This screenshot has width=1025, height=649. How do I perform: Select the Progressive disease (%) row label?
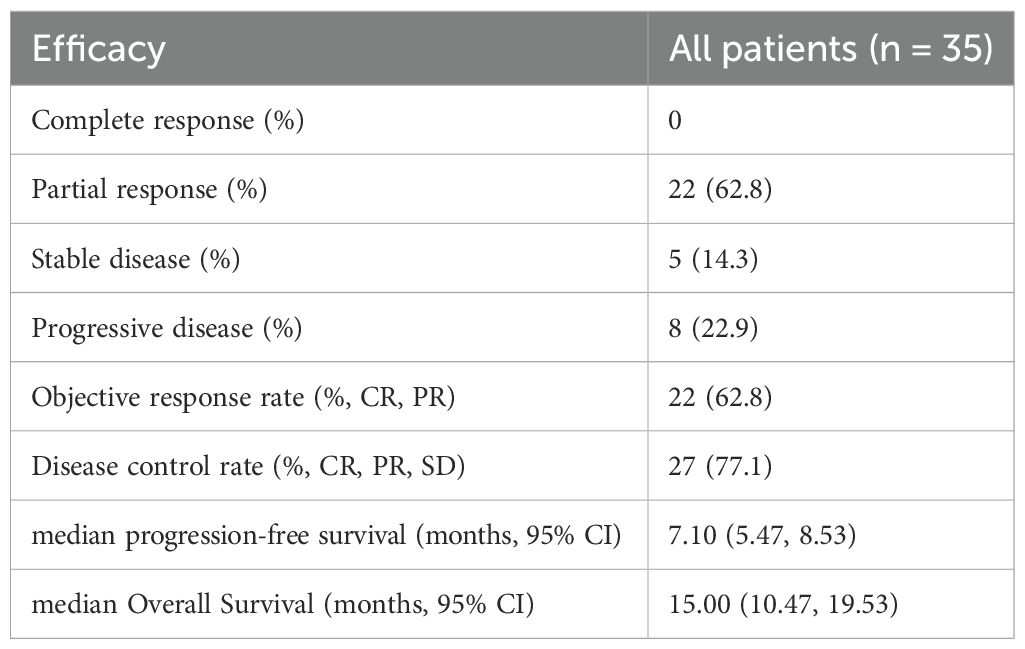click(166, 328)
